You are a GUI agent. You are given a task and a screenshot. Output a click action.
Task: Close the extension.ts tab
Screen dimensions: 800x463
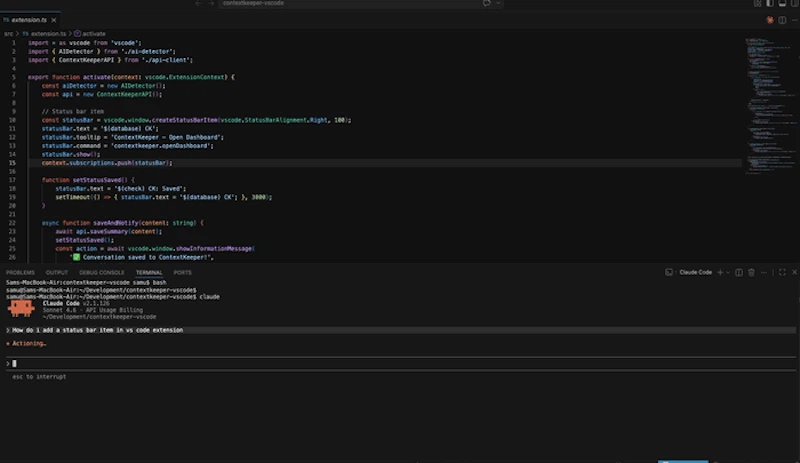[x=54, y=20]
